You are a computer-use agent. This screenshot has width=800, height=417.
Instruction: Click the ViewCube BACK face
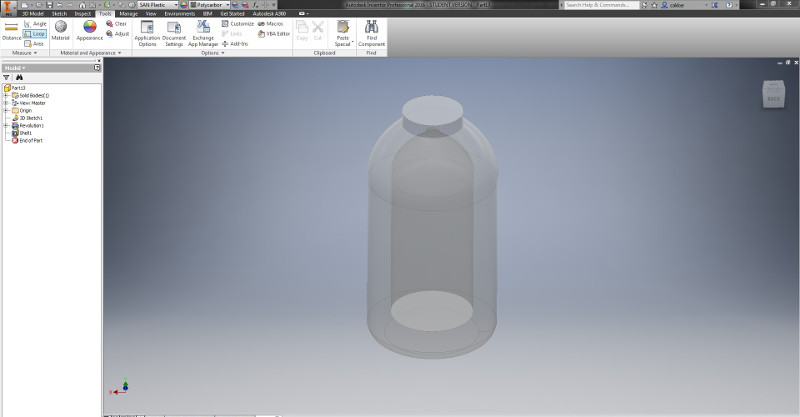pyautogui.click(x=773, y=99)
